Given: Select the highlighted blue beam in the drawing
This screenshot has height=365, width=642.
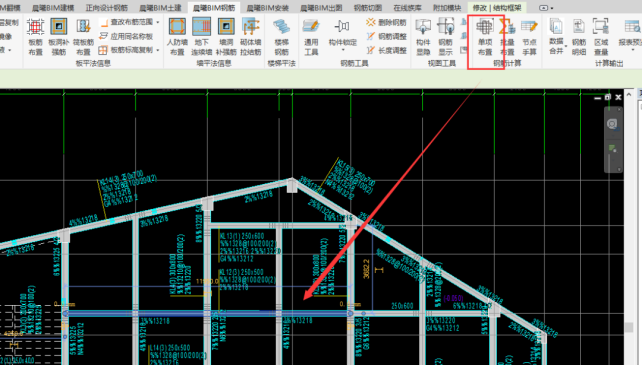Looking at the screenshot, I should click(x=208, y=313).
